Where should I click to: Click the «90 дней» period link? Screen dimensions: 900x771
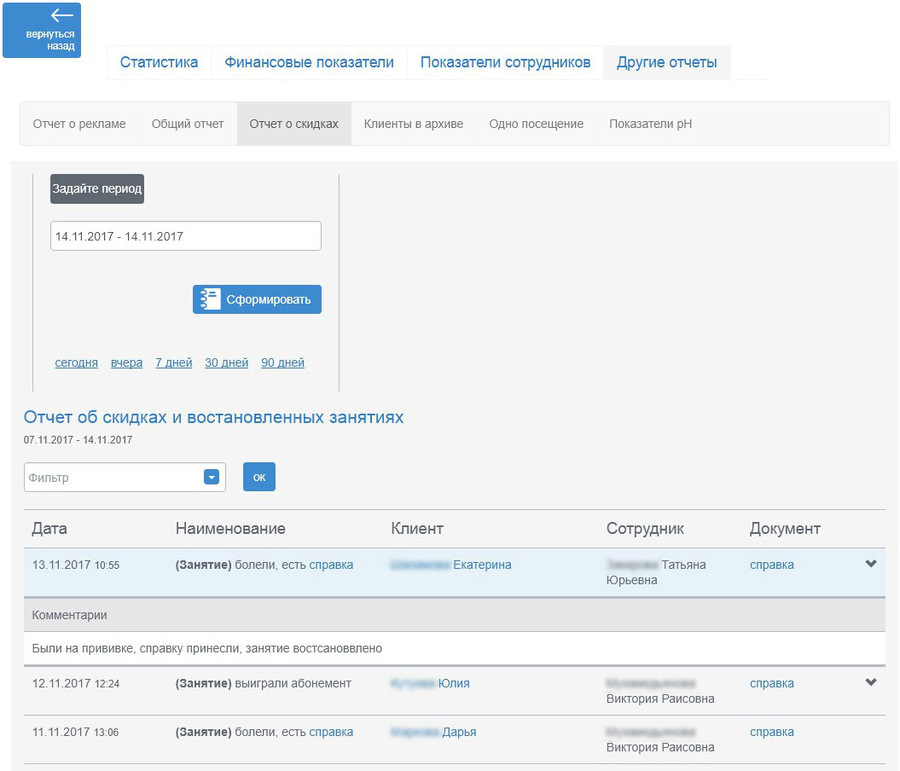click(x=282, y=362)
